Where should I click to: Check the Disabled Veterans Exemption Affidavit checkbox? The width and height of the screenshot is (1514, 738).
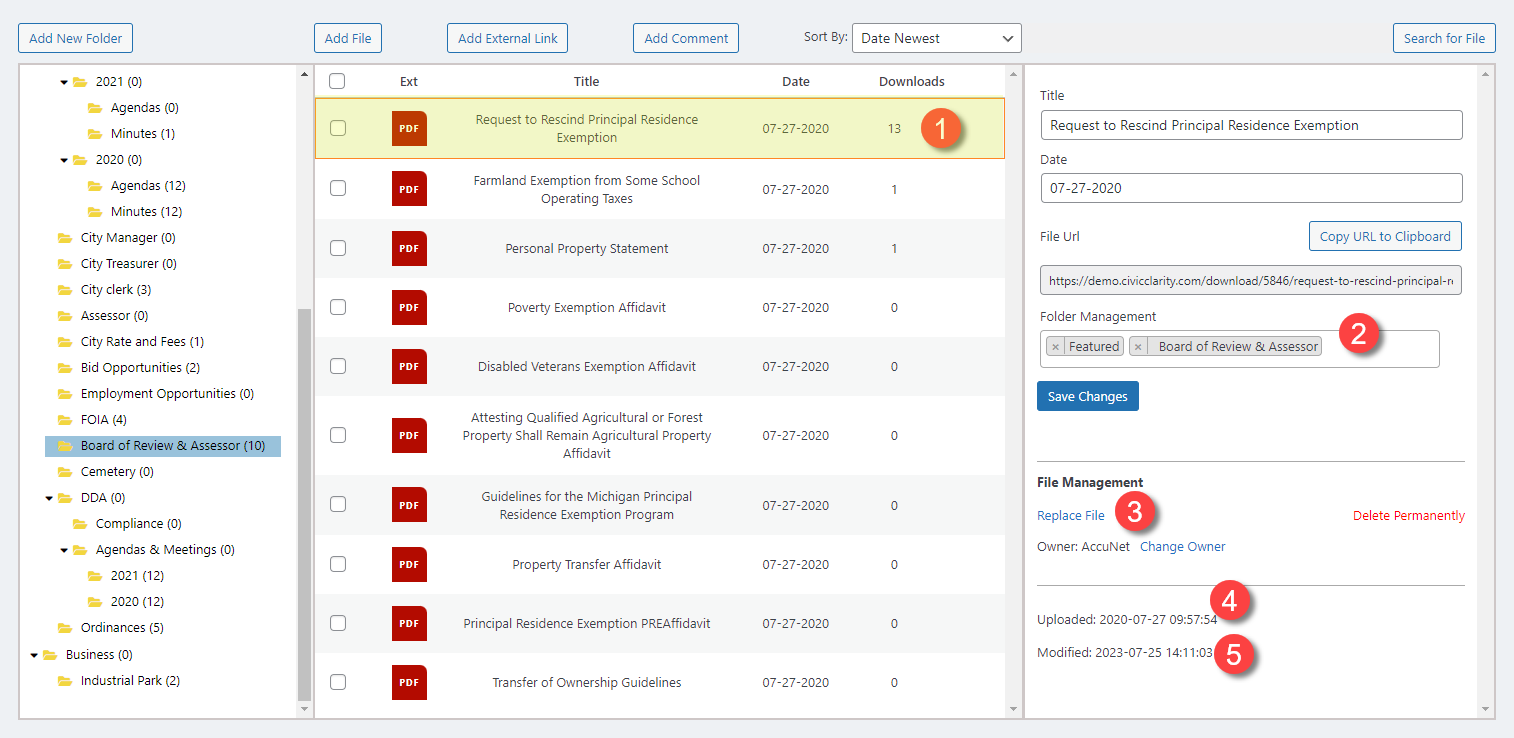[338, 366]
